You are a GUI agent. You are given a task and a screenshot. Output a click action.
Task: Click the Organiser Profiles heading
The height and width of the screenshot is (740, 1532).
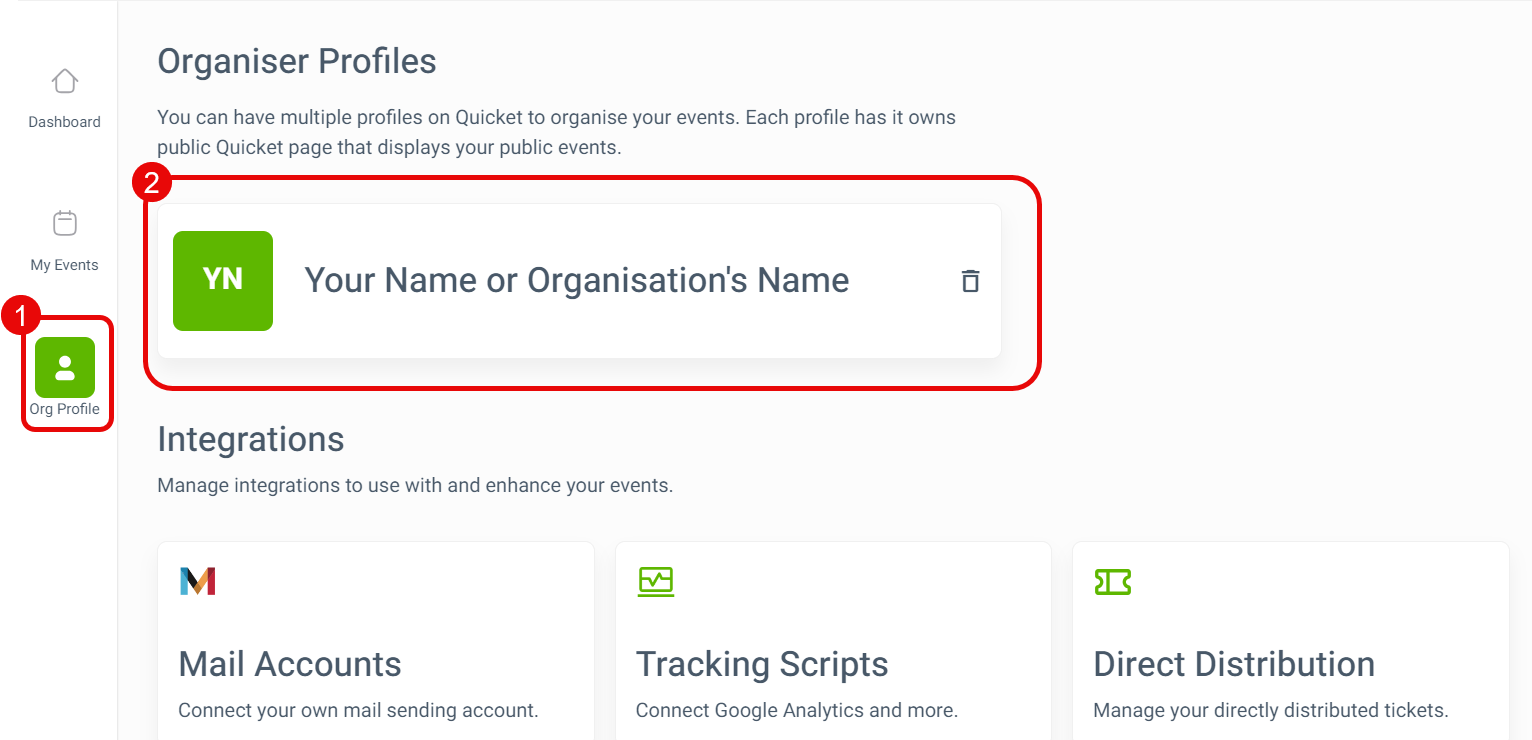tap(297, 62)
